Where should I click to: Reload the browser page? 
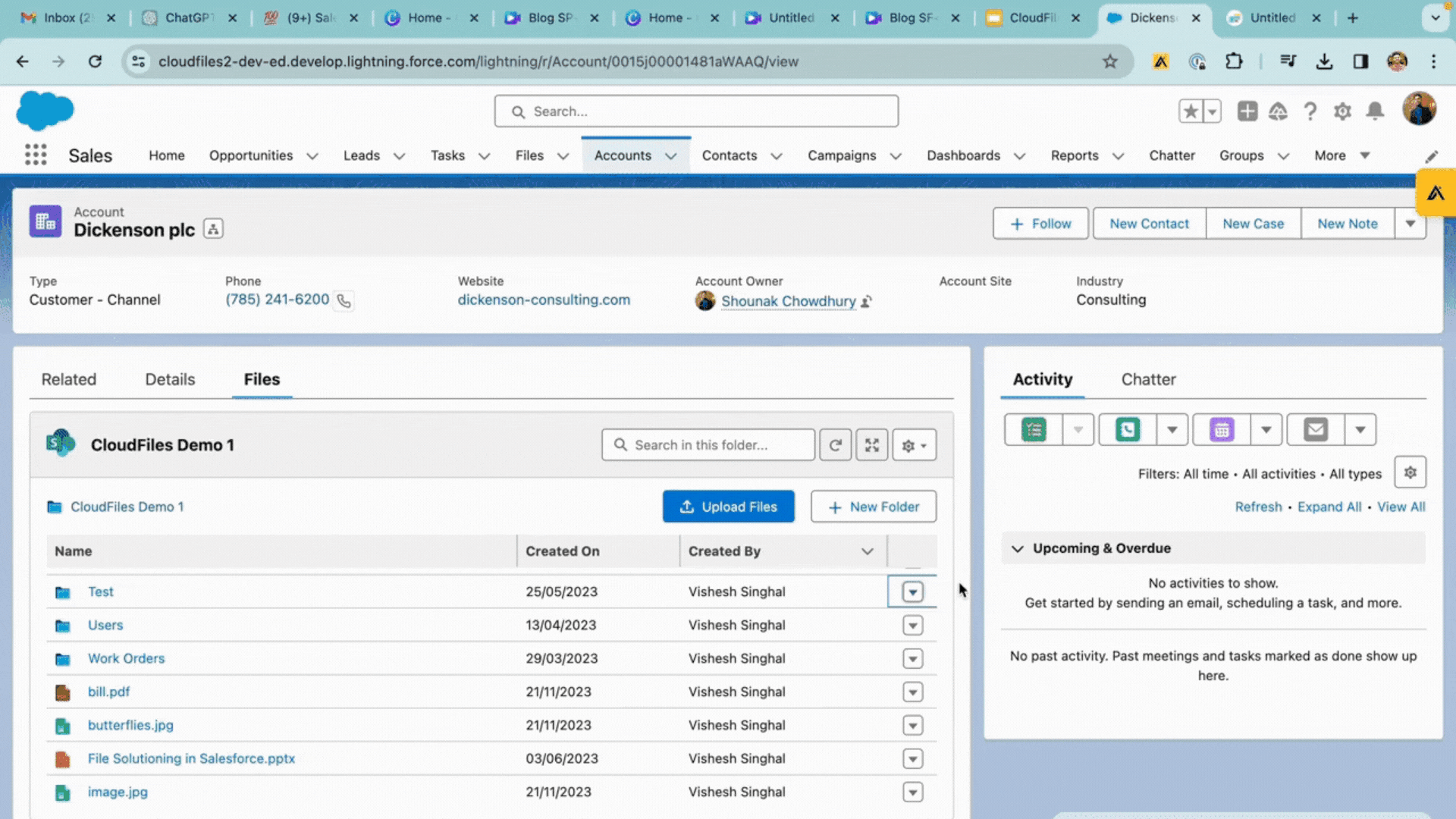click(95, 61)
